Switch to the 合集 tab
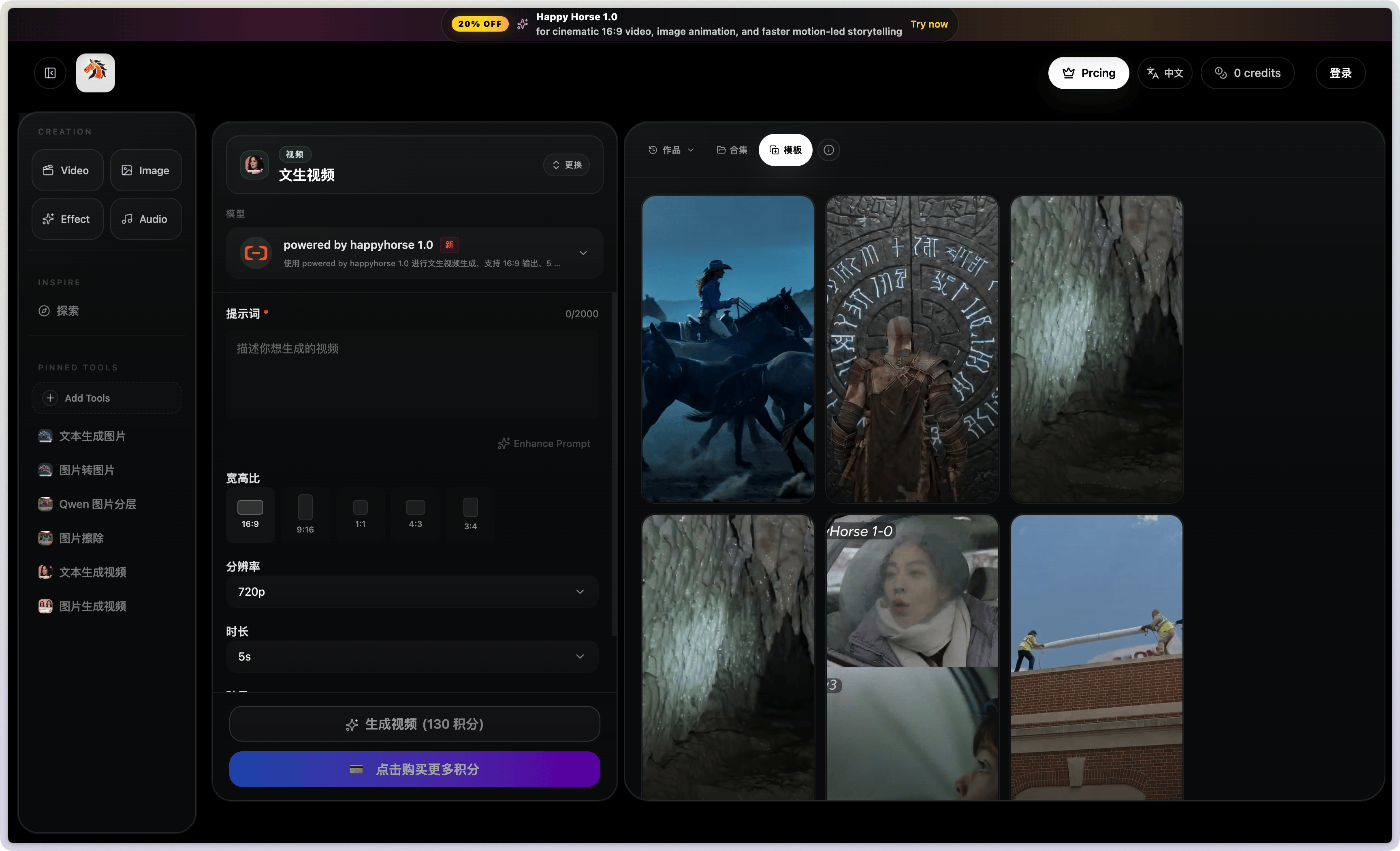The height and width of the screenshot is (851, 1400). coord(732,150)
